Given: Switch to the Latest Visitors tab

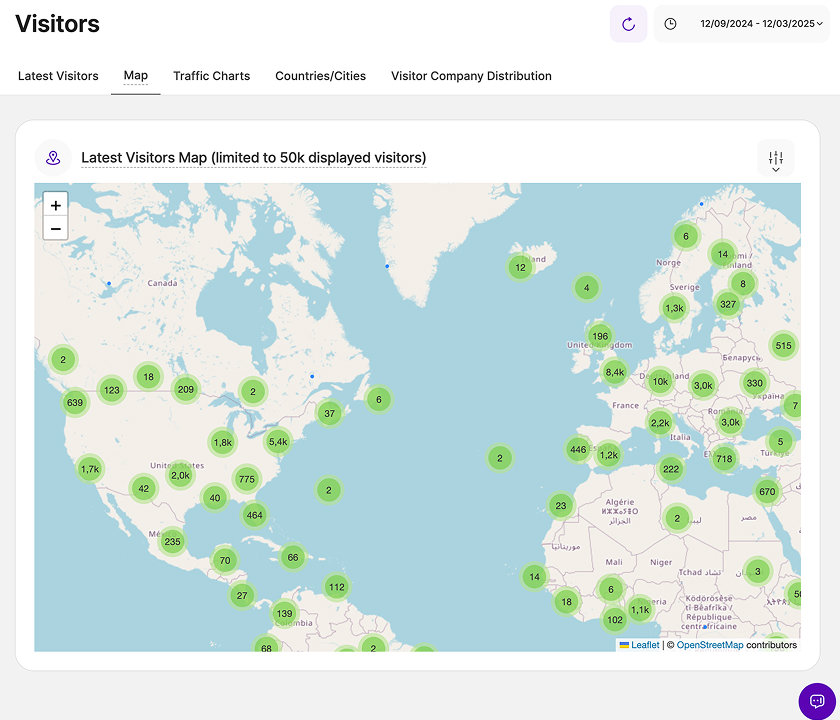Looking at the screenshot, I should (x=58, y=76).
